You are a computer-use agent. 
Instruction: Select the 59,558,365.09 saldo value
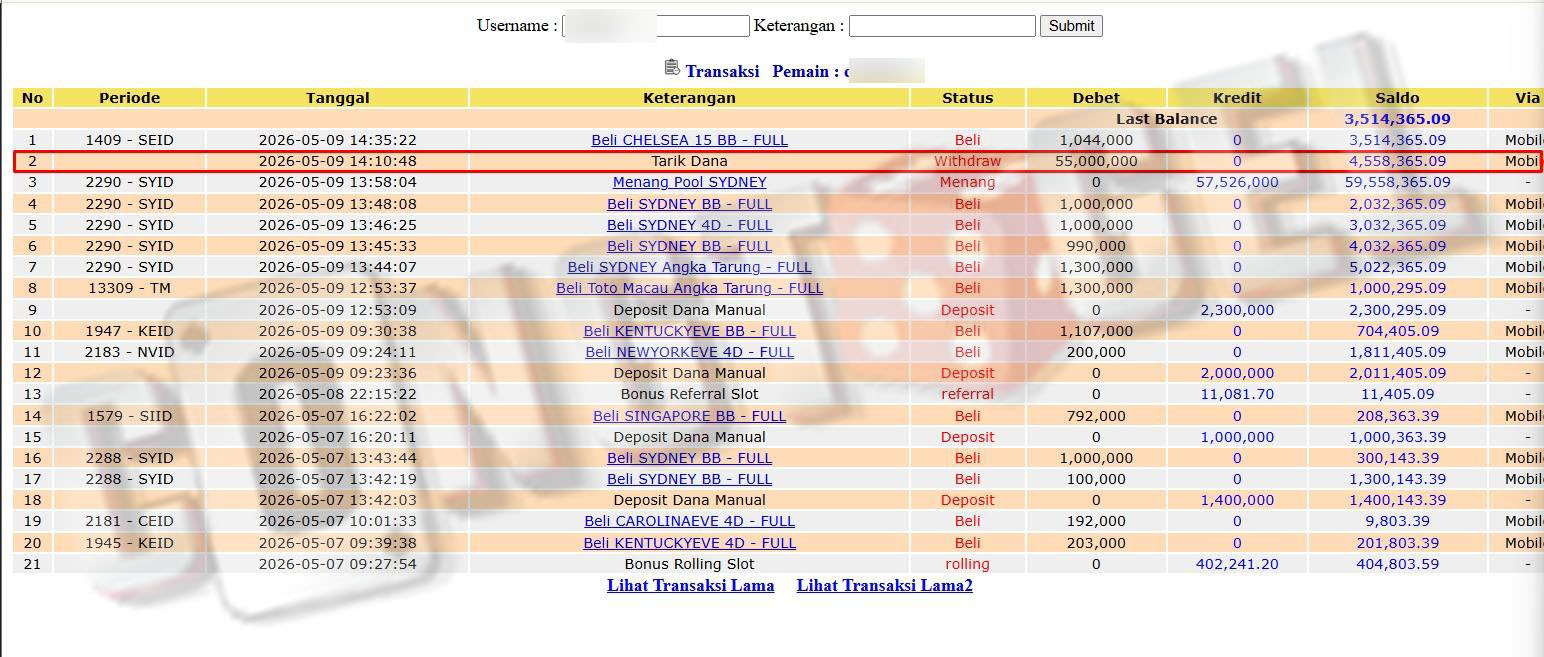click(1397, 182)
